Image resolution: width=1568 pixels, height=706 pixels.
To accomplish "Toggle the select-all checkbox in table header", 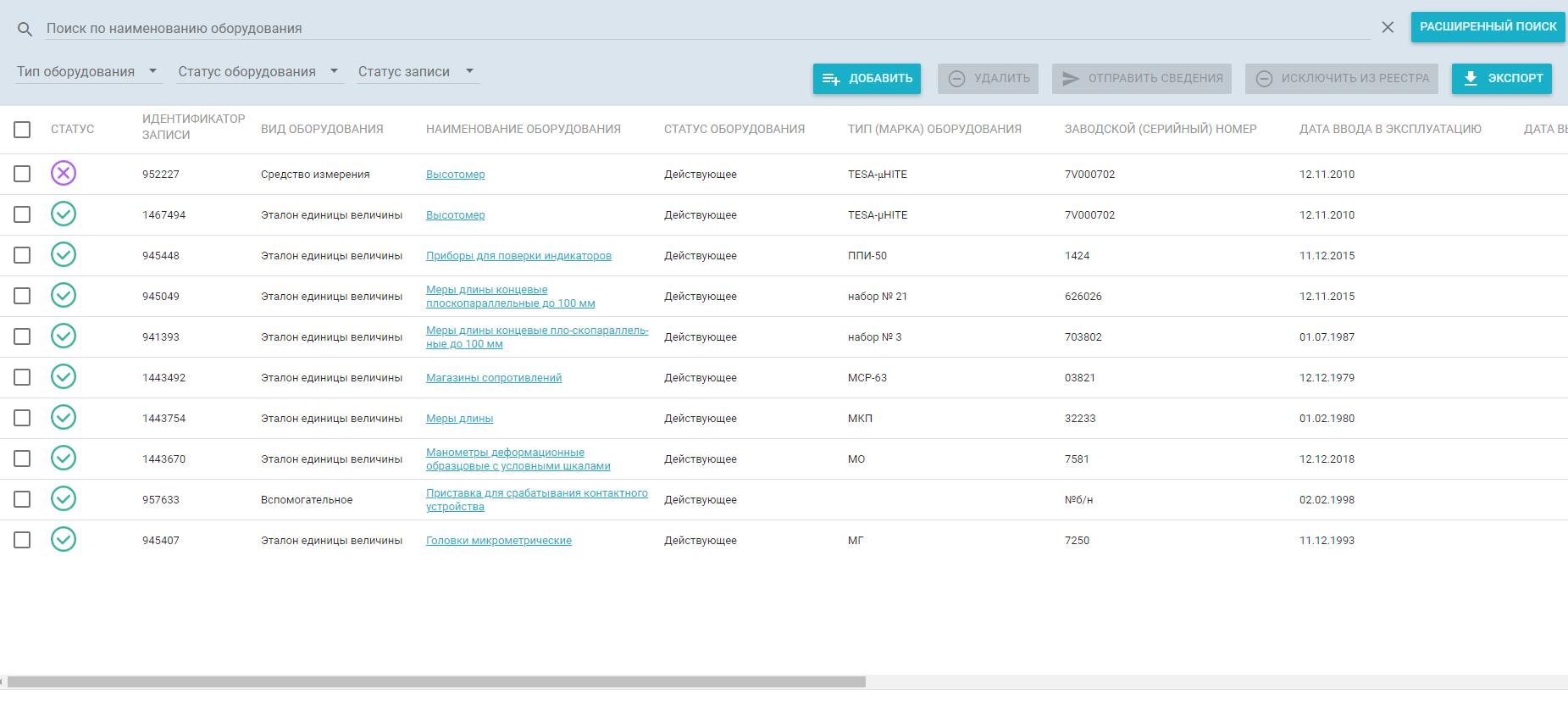I will 22,130.
